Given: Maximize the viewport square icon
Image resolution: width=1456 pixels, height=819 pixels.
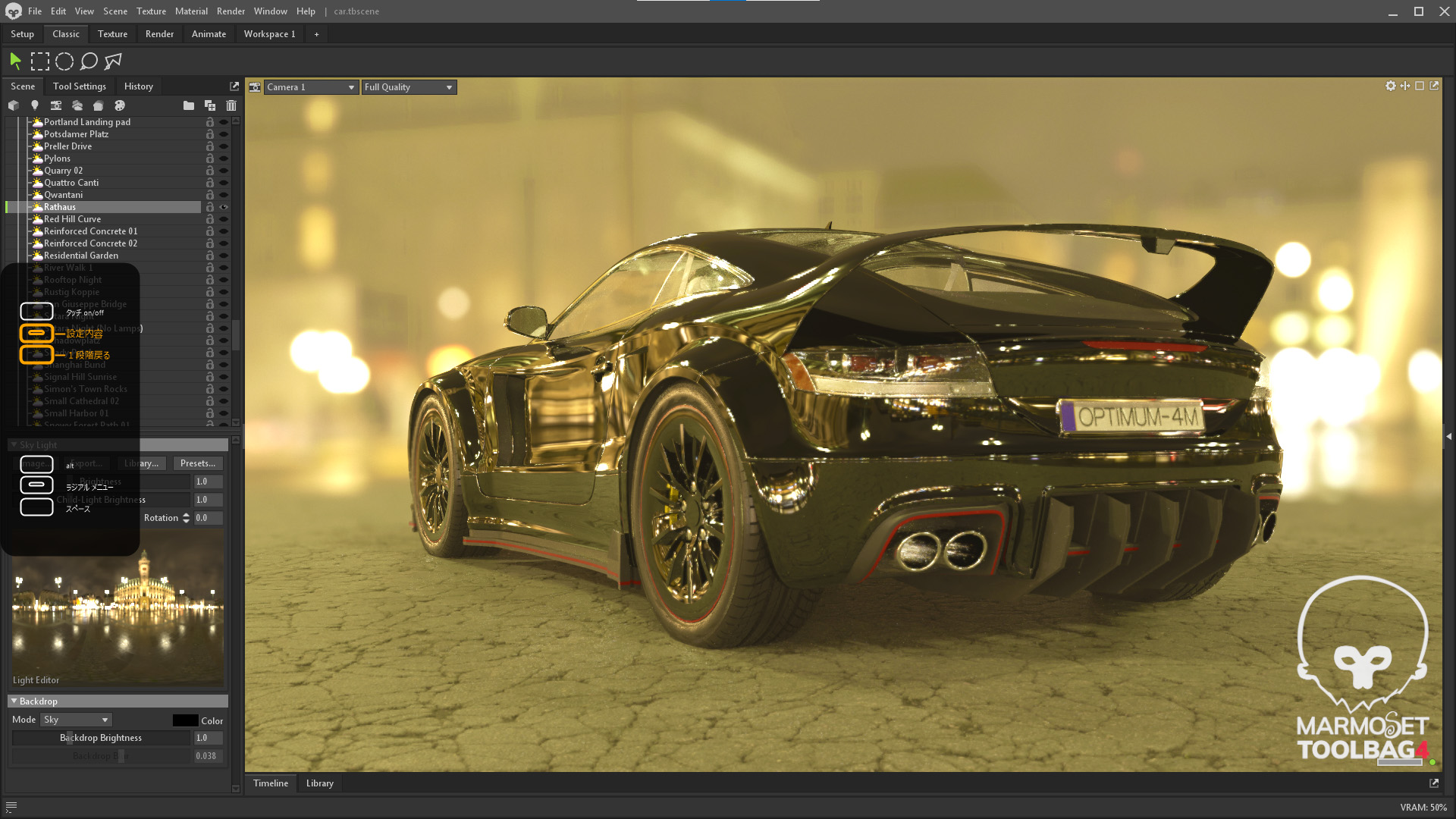Looking at the screenshot, I should pyautogui.click(x=1420, y=86).
